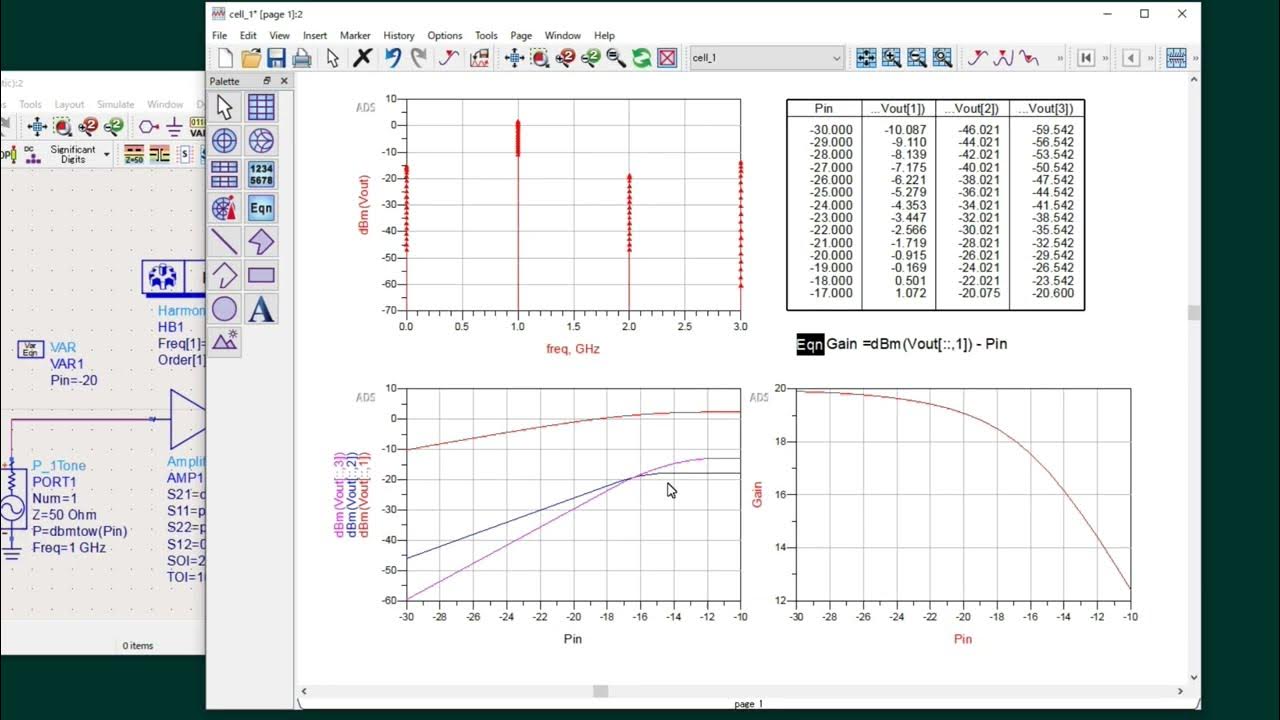Viewport: 1280px width, 720px height.
Task: Open the File menu
Action: pyautogui.click(x=220, y=35)
